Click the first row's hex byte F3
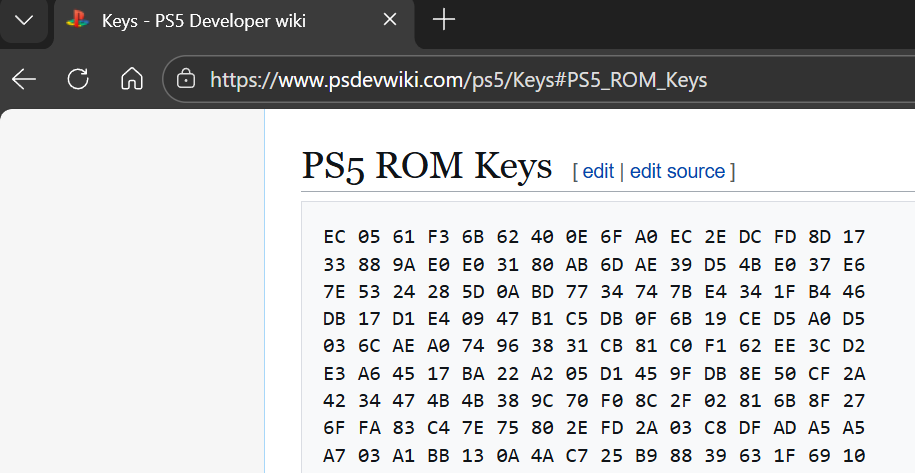Image resolution: width=915 pixels, height=473 pixels. click(x=438, y=237)
